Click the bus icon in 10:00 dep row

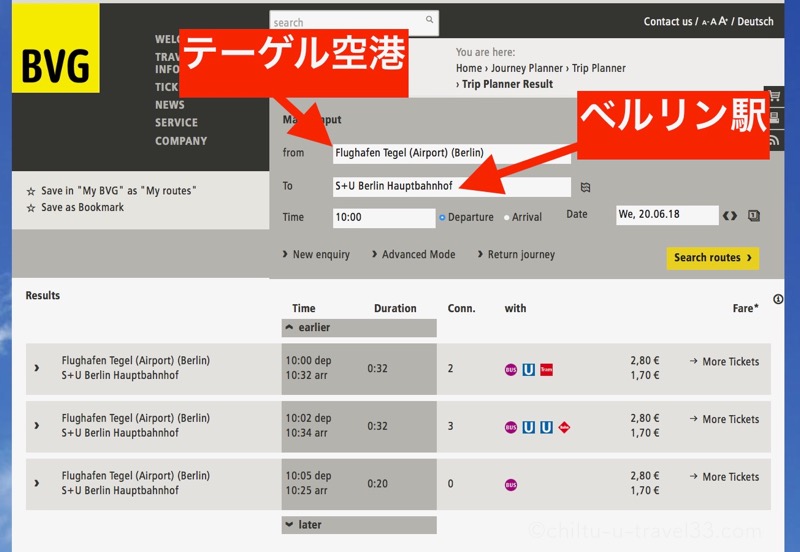511,370
